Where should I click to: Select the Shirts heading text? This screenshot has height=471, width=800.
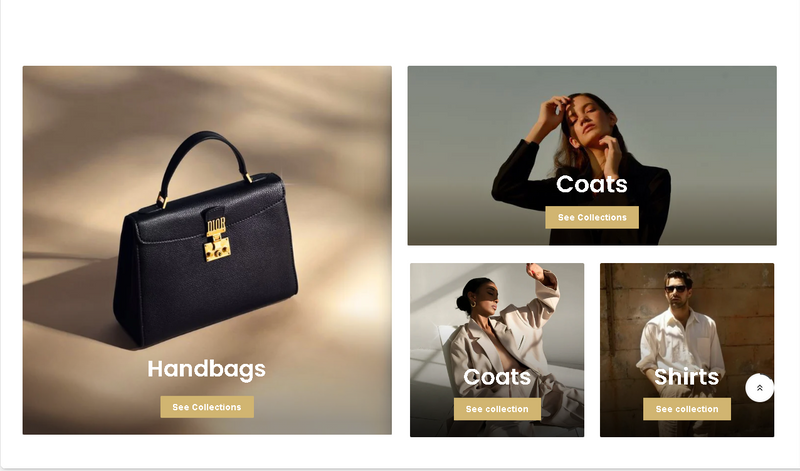pos(687,377)
